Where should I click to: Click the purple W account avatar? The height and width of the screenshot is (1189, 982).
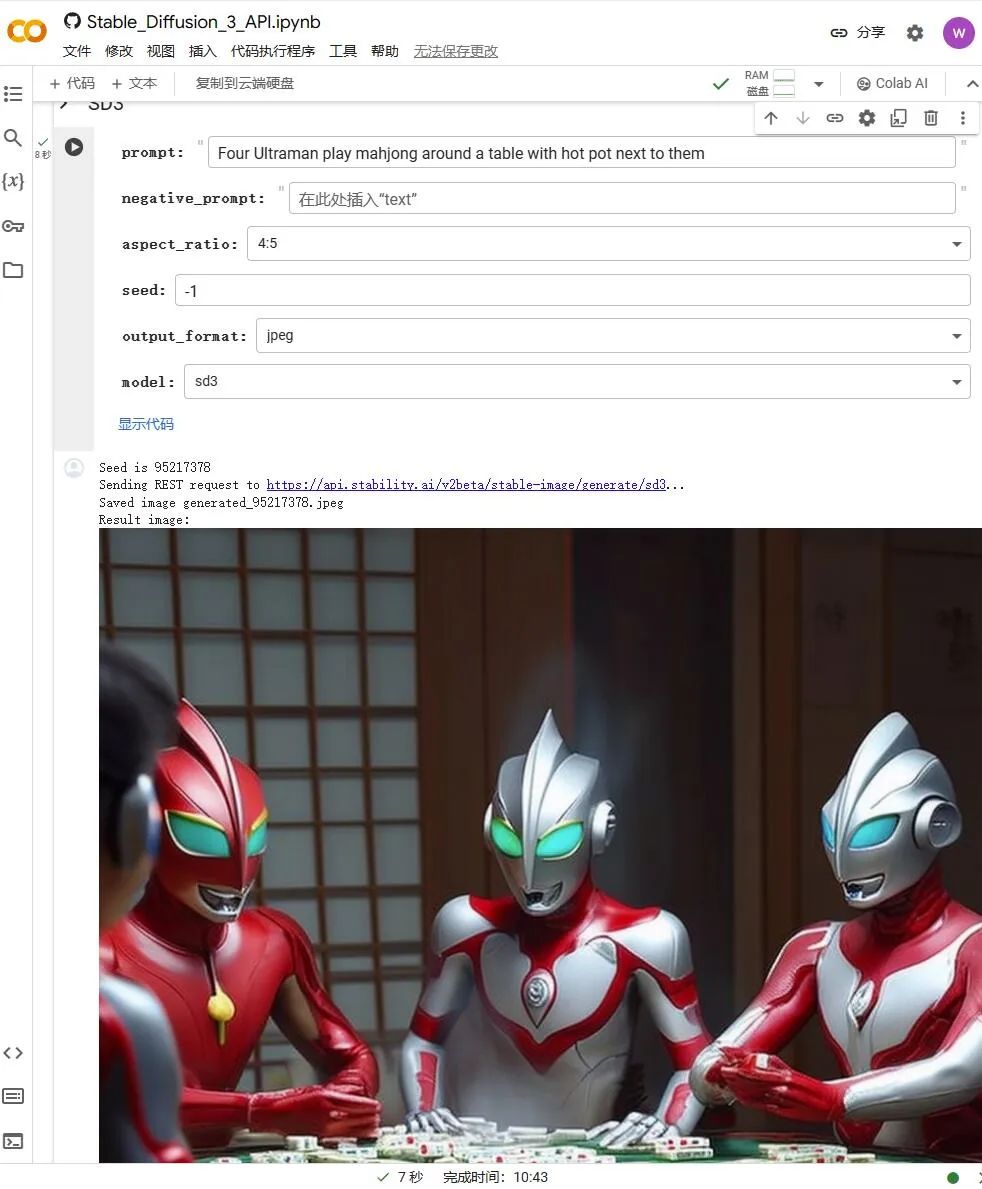pyautogui.click(x=958, y=33)
